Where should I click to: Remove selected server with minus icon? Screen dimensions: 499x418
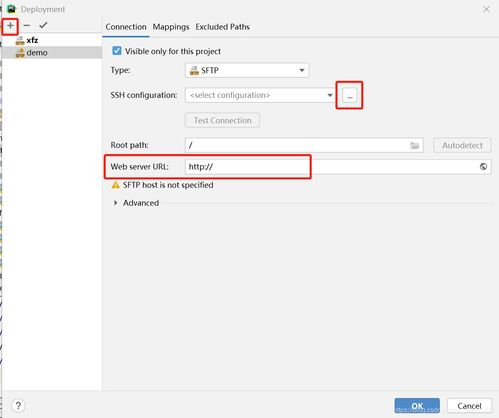pyautogui.click(x=27, y=25)
